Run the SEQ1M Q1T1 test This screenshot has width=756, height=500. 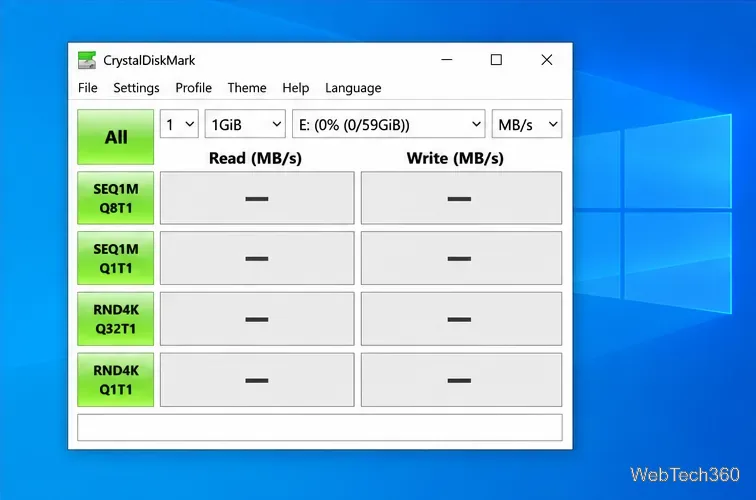tap(116, 258)
